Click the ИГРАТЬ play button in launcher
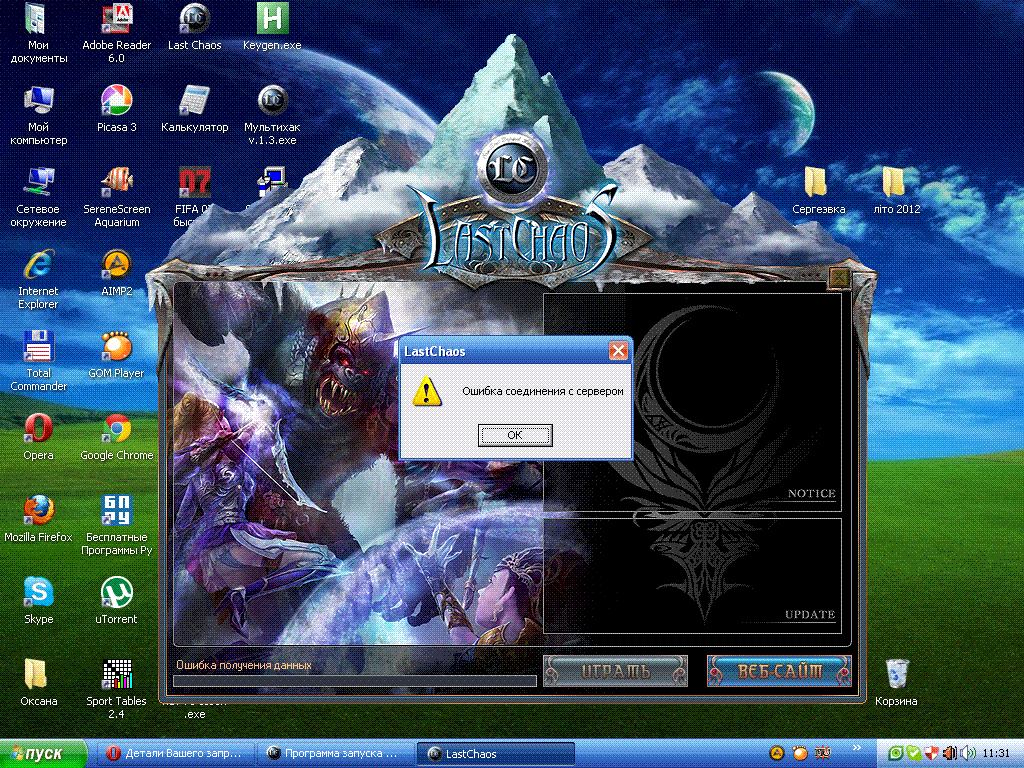This screenshot has width=1024, height=768. 615,671
